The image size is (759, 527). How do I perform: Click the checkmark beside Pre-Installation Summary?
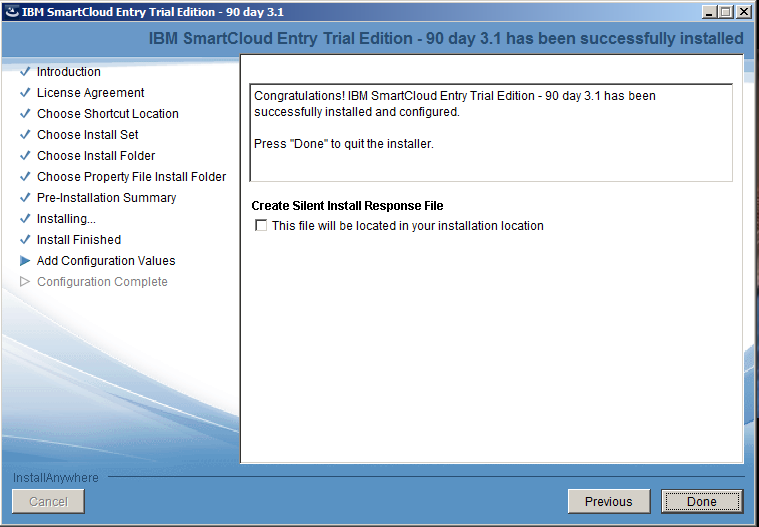(25, 198)
